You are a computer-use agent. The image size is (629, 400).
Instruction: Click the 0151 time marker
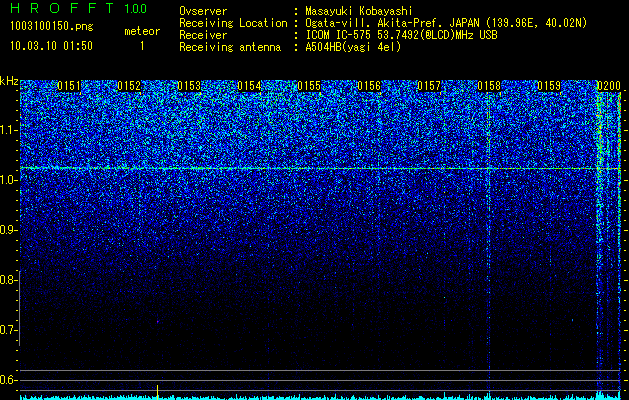69,86
